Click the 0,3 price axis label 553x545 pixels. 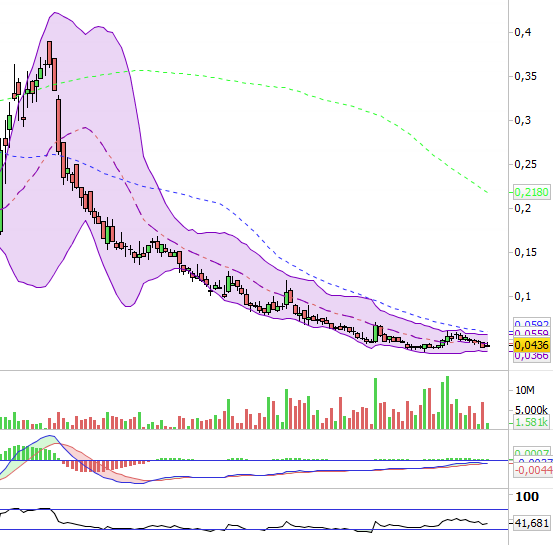pyautogui.click(x=523, y=120)
